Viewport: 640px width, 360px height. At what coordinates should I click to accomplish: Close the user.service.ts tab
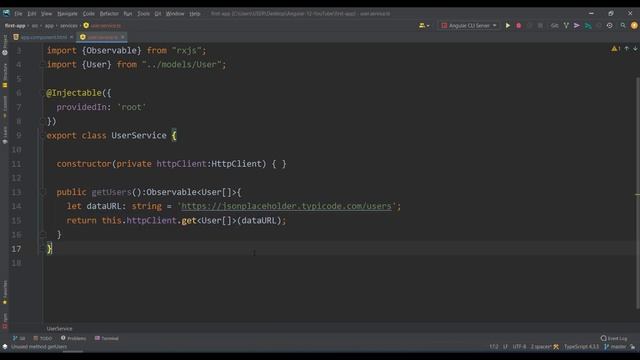coord(122,37)
